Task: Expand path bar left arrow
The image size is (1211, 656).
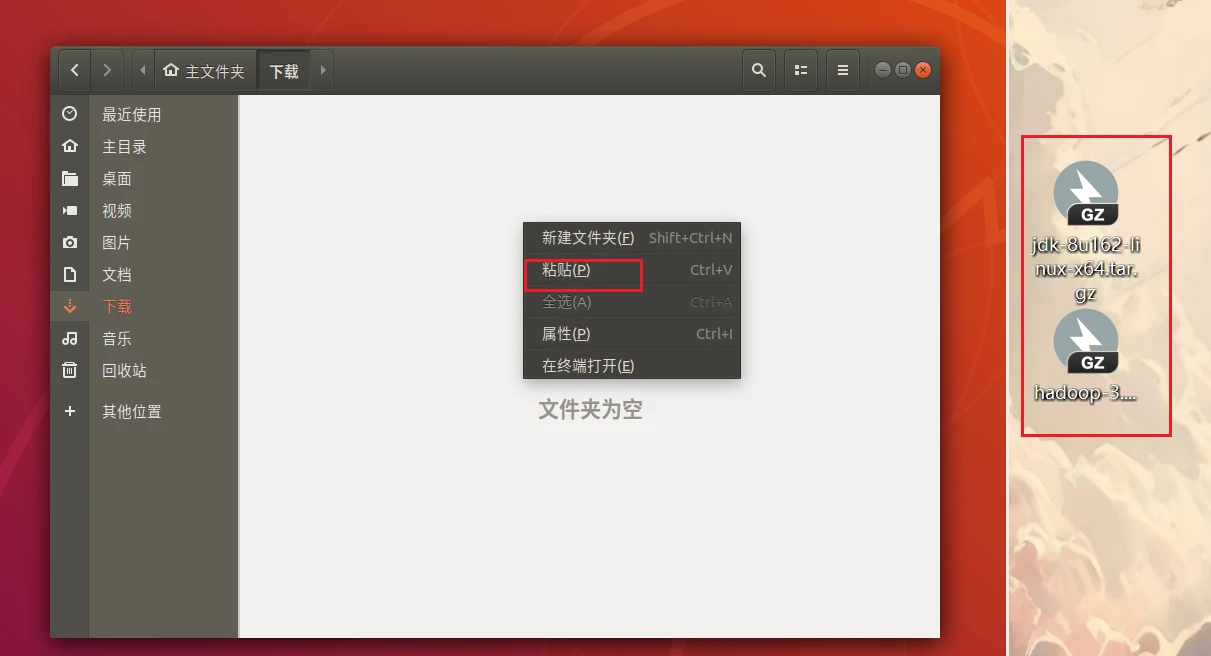Action: tap(143, 71)
